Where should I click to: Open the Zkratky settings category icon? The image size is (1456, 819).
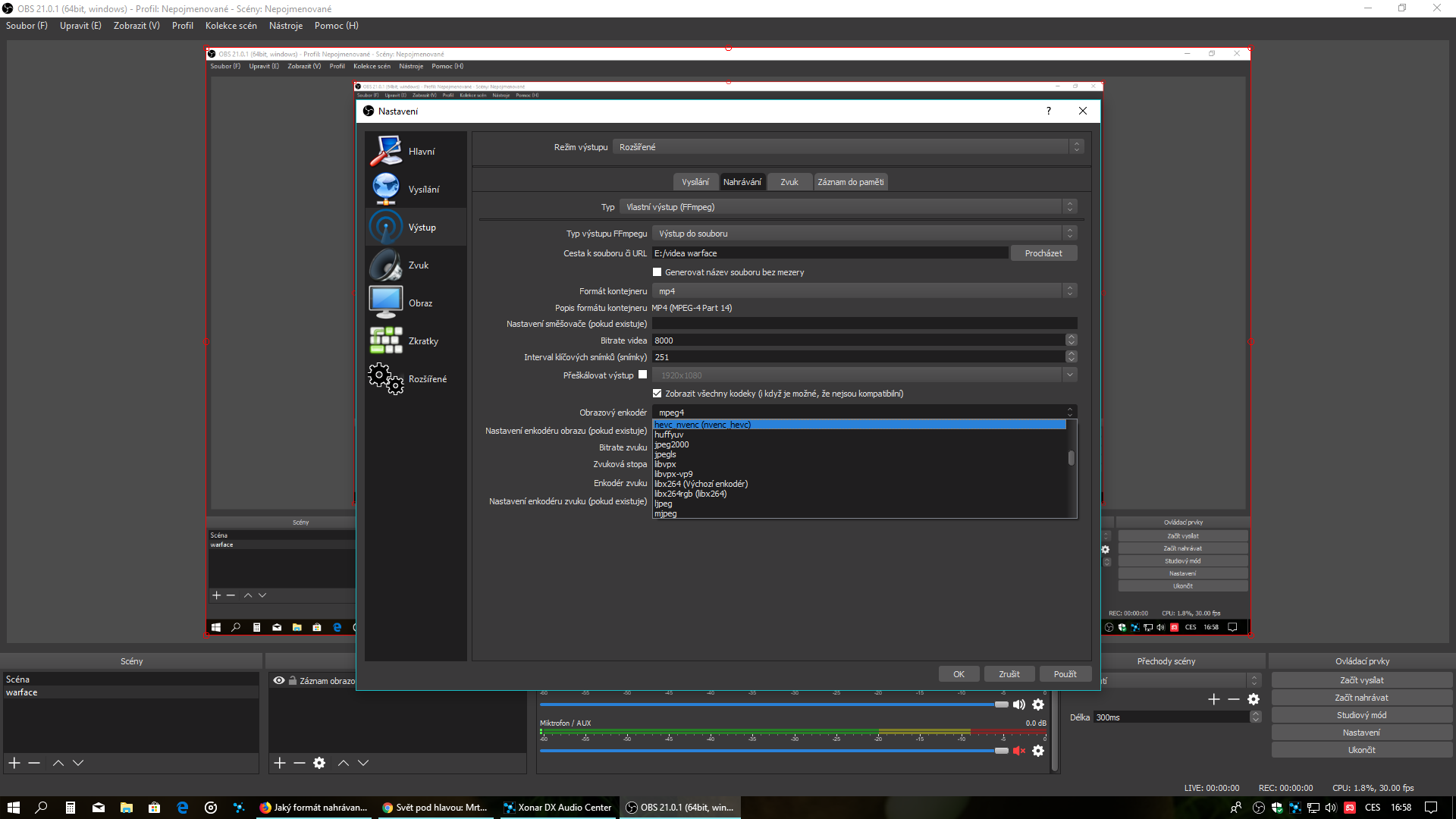coord(386,340)
